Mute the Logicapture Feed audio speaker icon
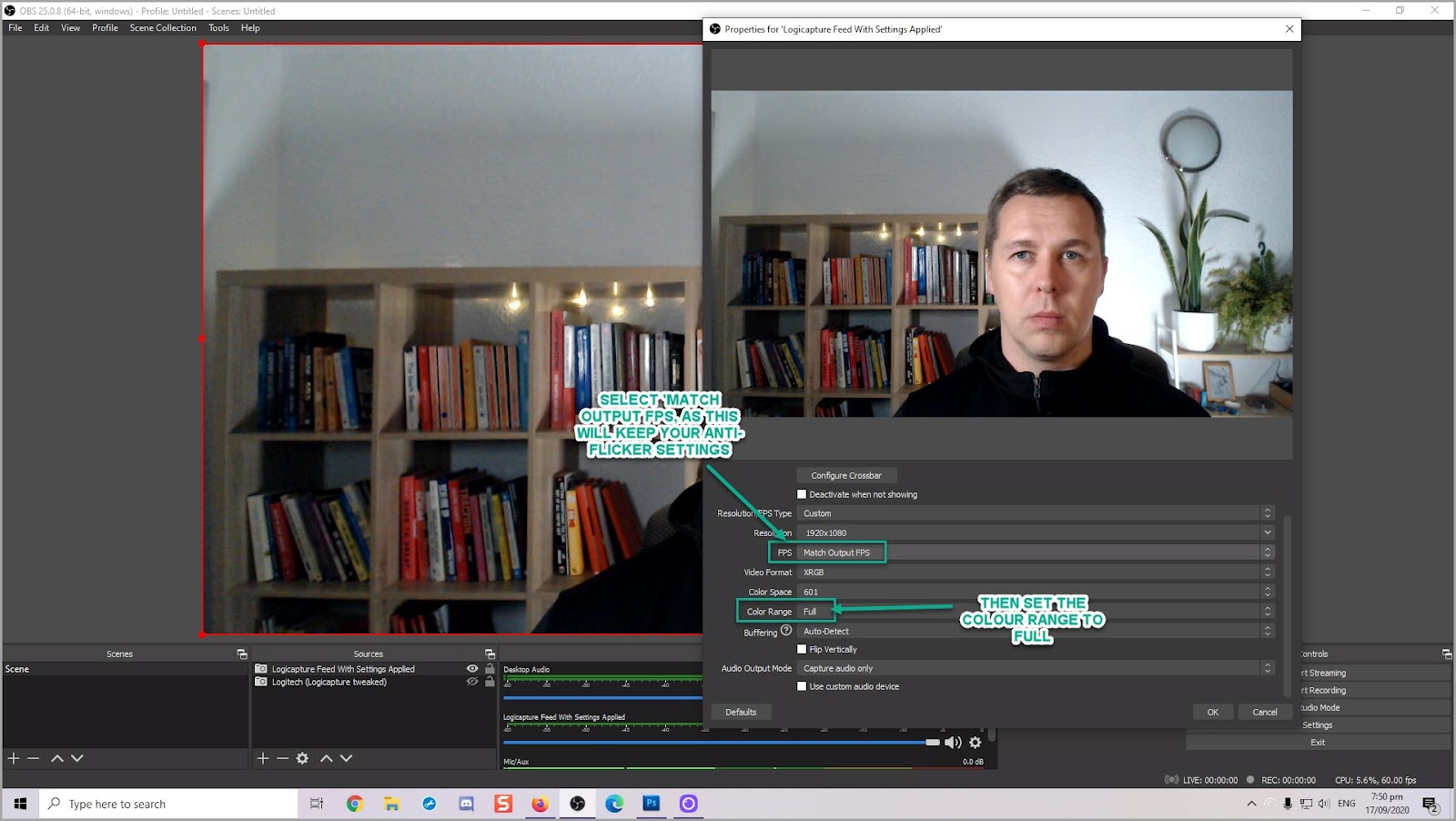Viewport: 1456px width, 821px height. 953,743
